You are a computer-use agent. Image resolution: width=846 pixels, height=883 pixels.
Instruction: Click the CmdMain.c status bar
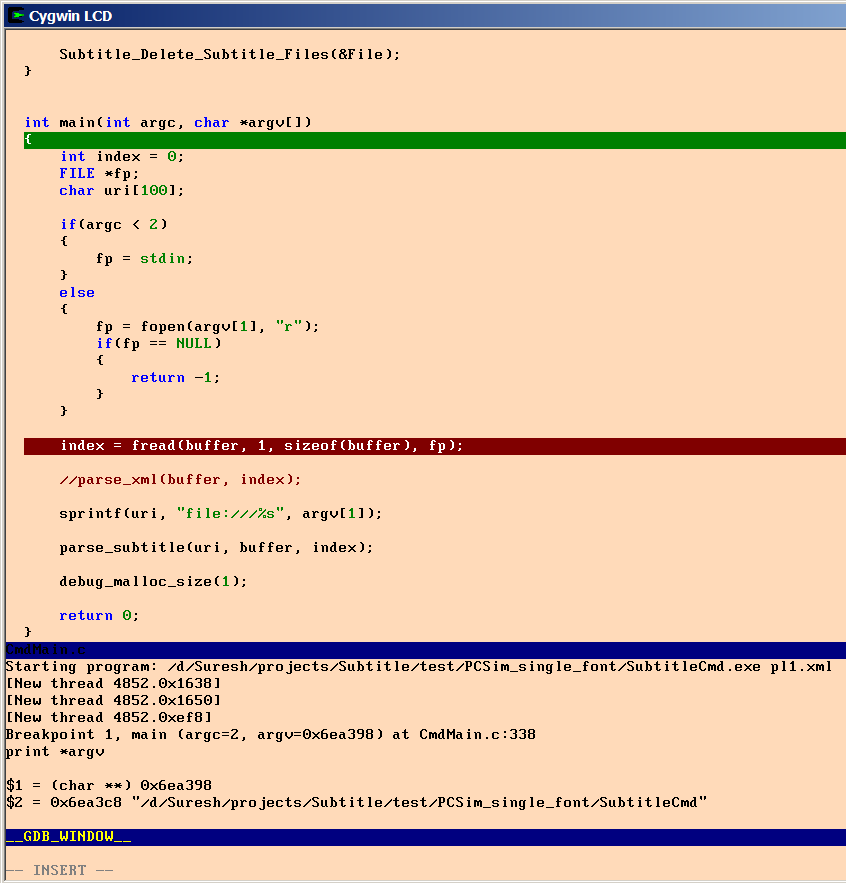click(426, 650)
